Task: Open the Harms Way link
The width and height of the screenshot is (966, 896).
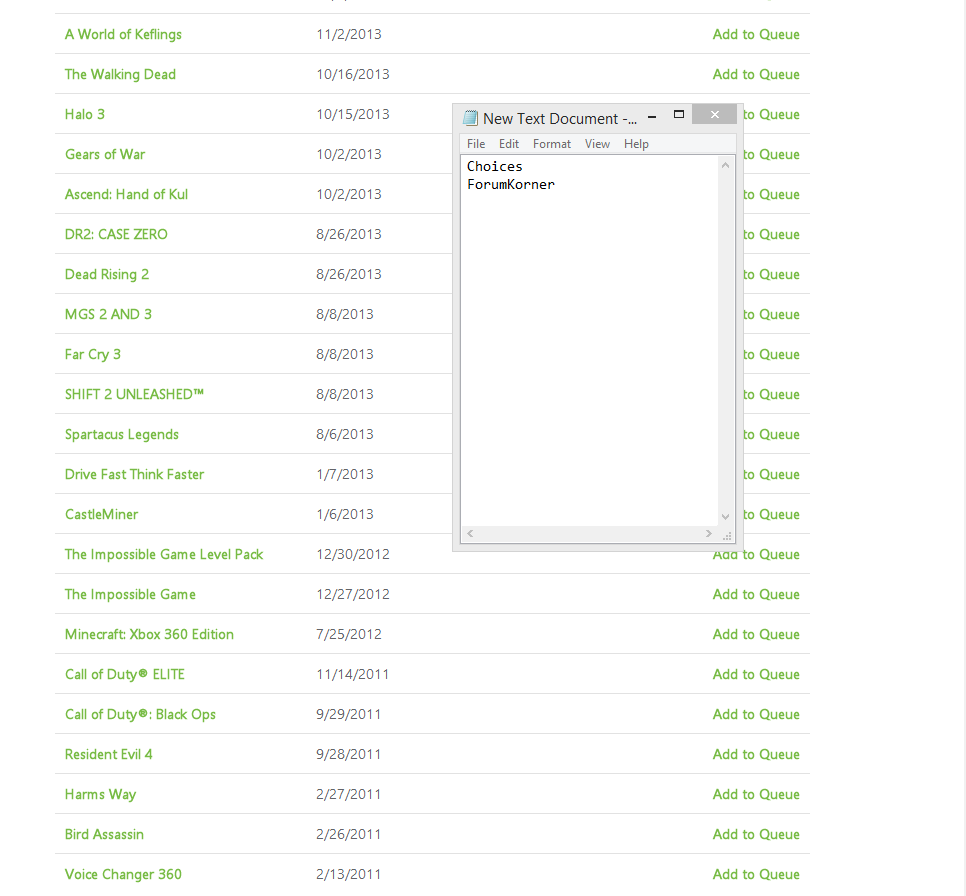Action: point(100,795)
